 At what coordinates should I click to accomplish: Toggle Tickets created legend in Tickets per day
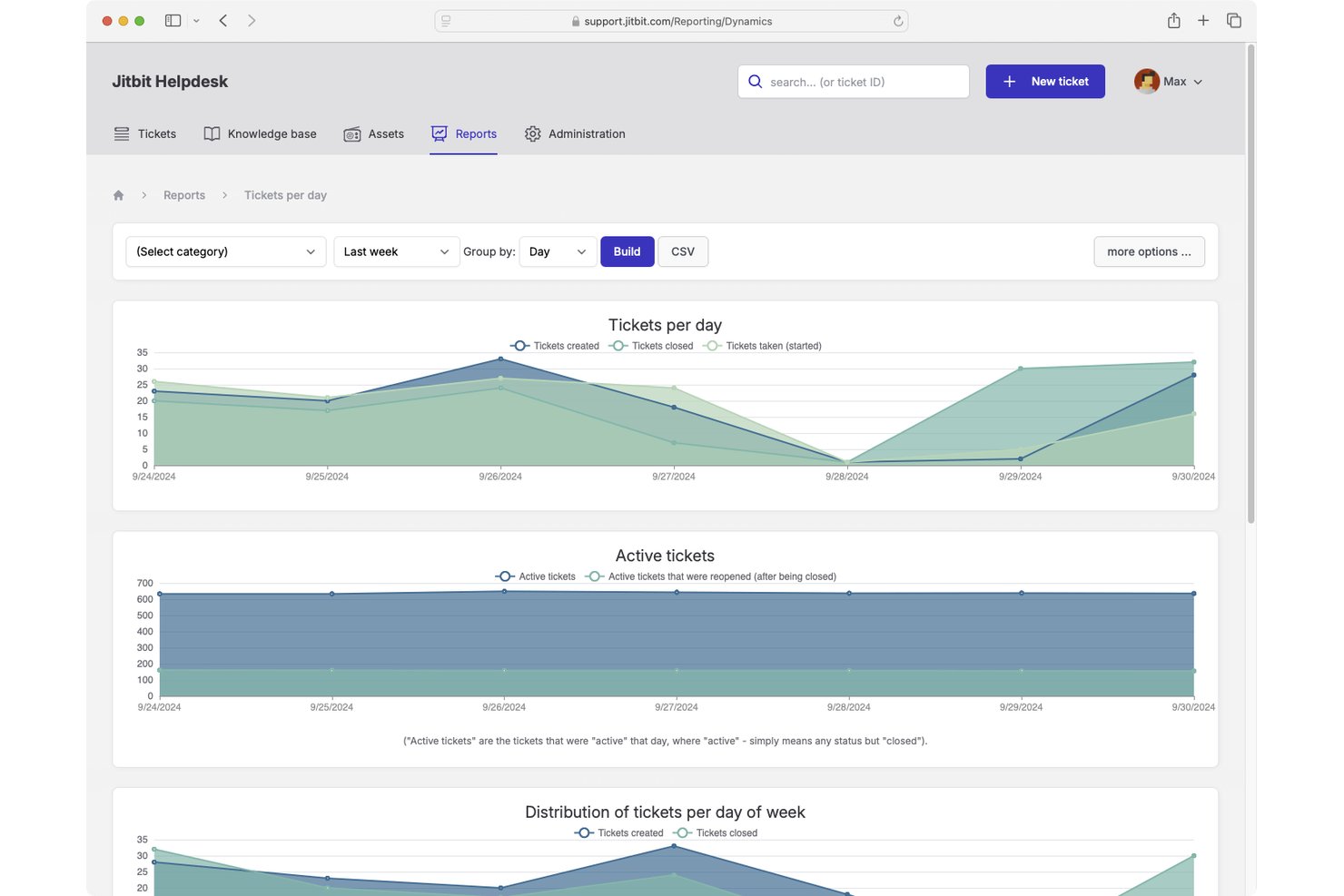[554, 346]
